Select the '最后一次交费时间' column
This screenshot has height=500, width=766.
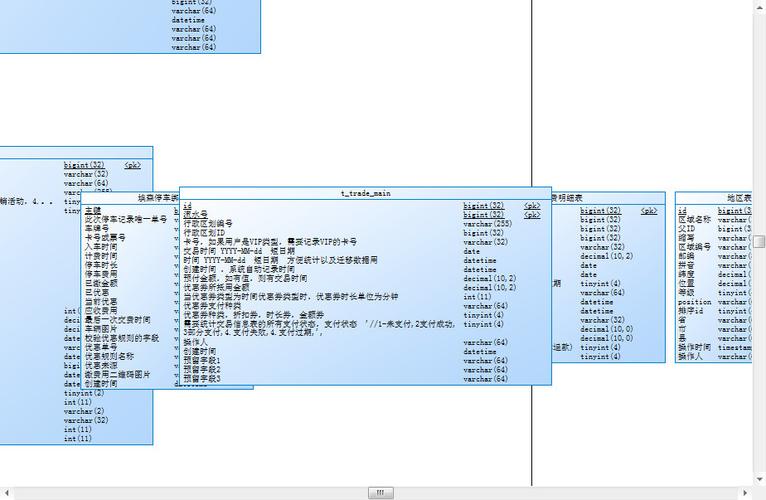(117, 320)
